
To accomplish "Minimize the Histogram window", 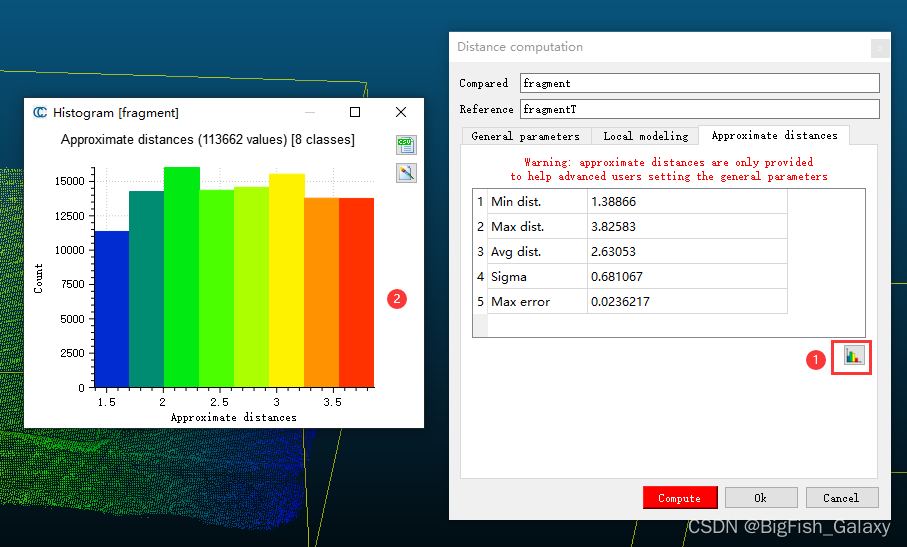I will point(310,112).
